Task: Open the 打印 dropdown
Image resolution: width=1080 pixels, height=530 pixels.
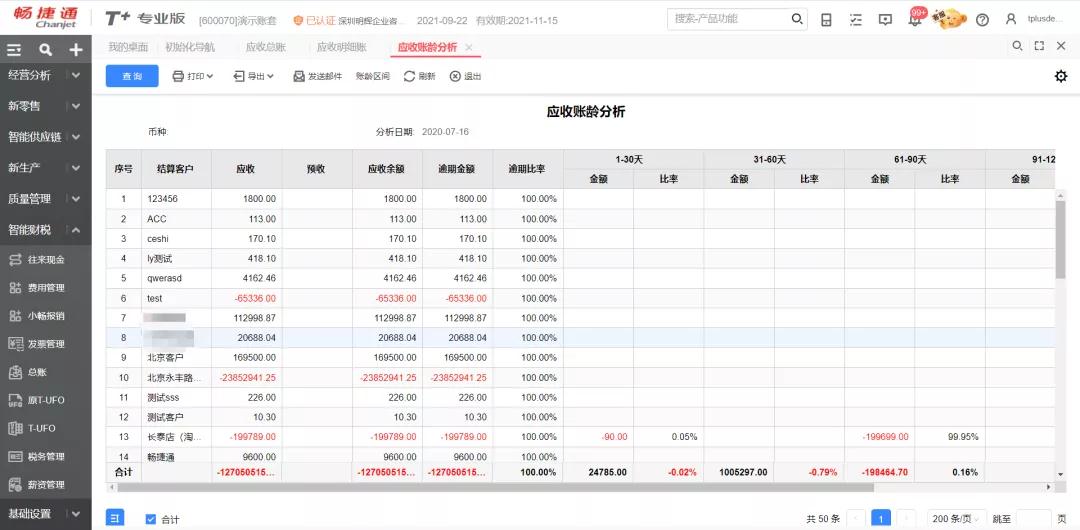Action: point(193,77)
